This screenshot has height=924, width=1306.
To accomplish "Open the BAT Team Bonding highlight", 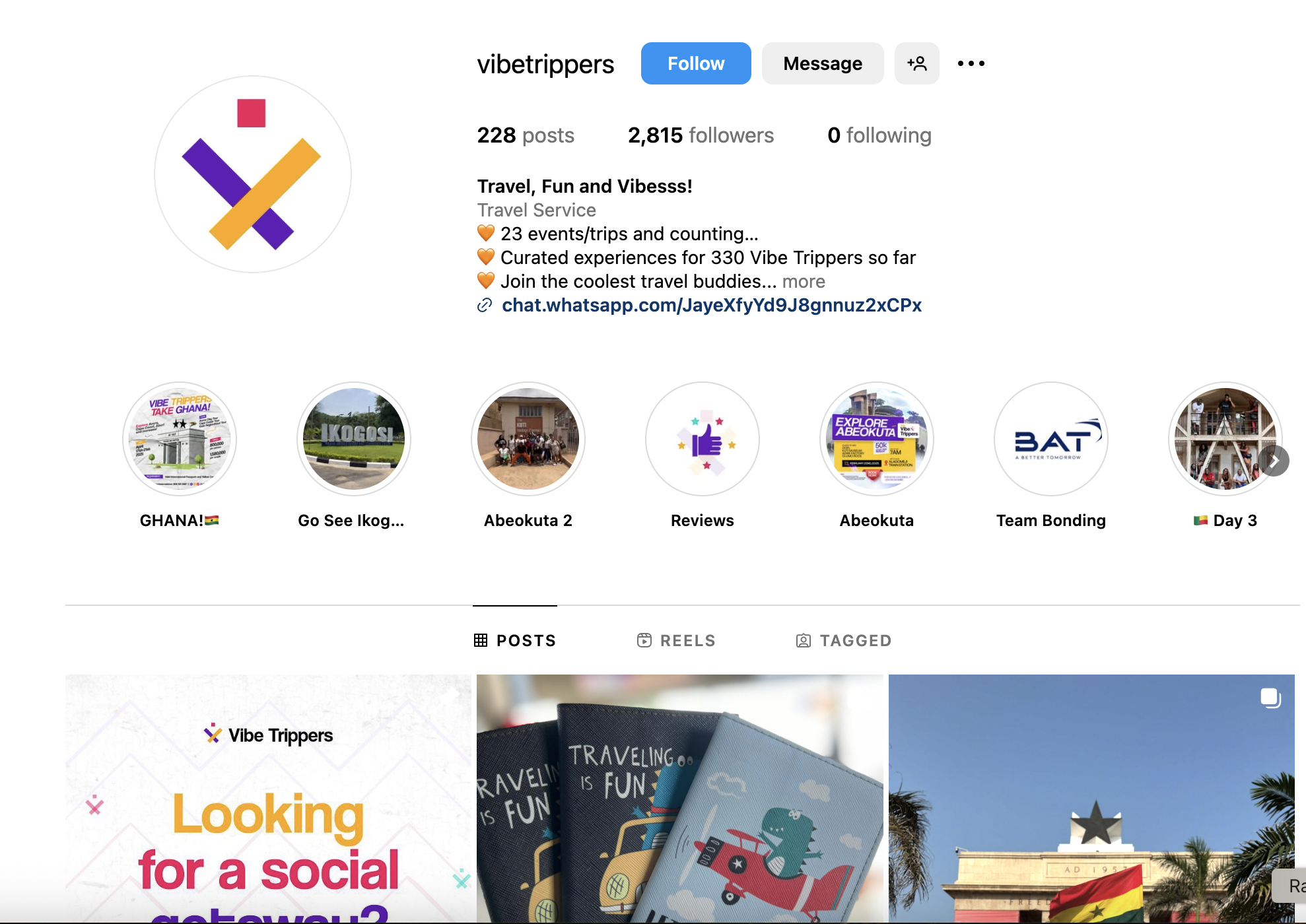I will pyautogui.click(x=1051, y=439).
